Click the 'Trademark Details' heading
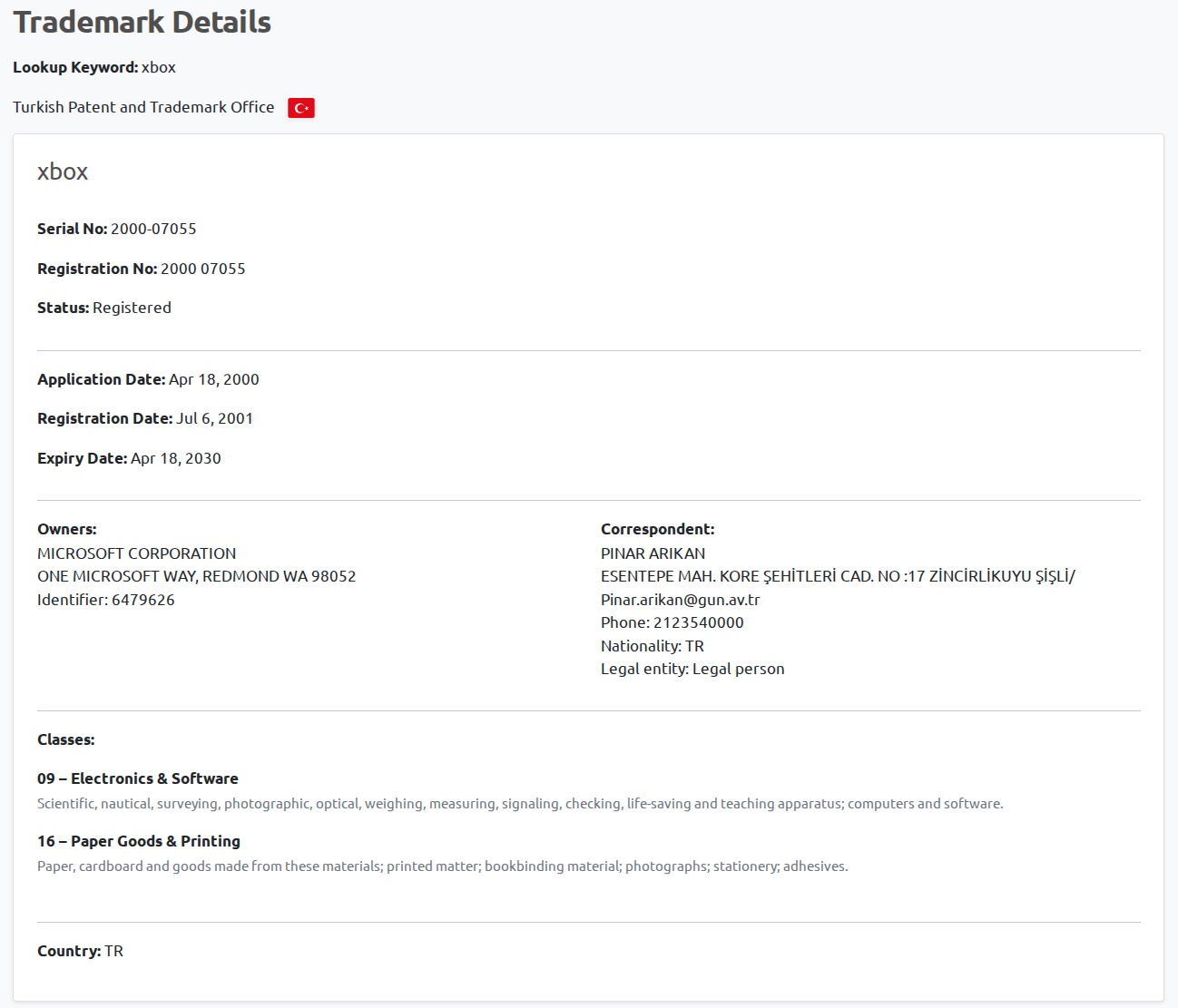Viewport: 1178px width, 1008px height. tap(142, 22)
